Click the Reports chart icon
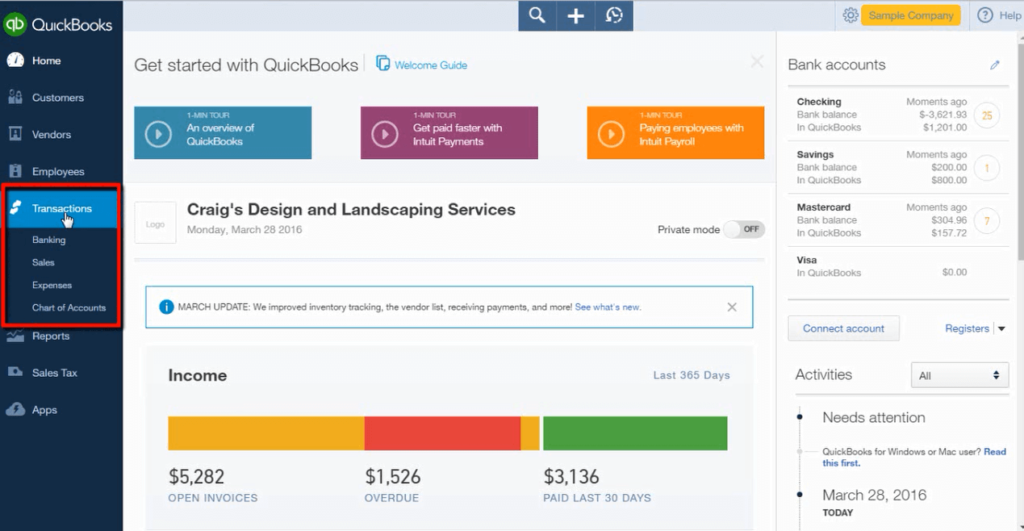The width and height of the screenshot is (1024, 531). (x=16, y=336)
